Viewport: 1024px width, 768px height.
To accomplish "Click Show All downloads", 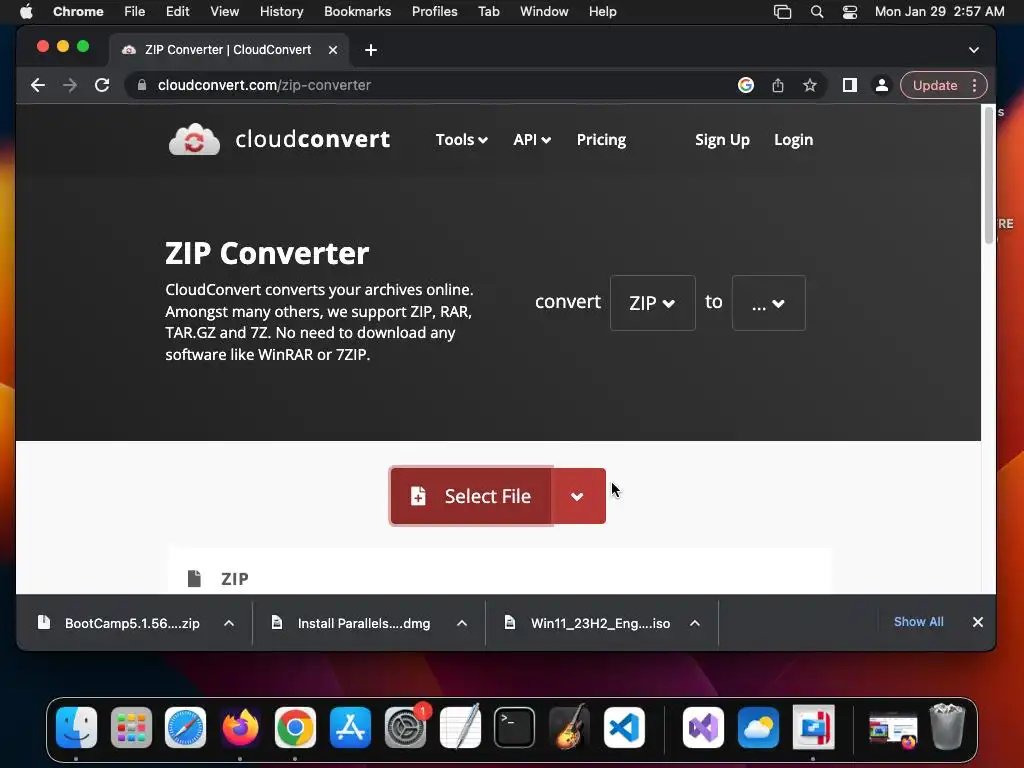I will point(918,622).
